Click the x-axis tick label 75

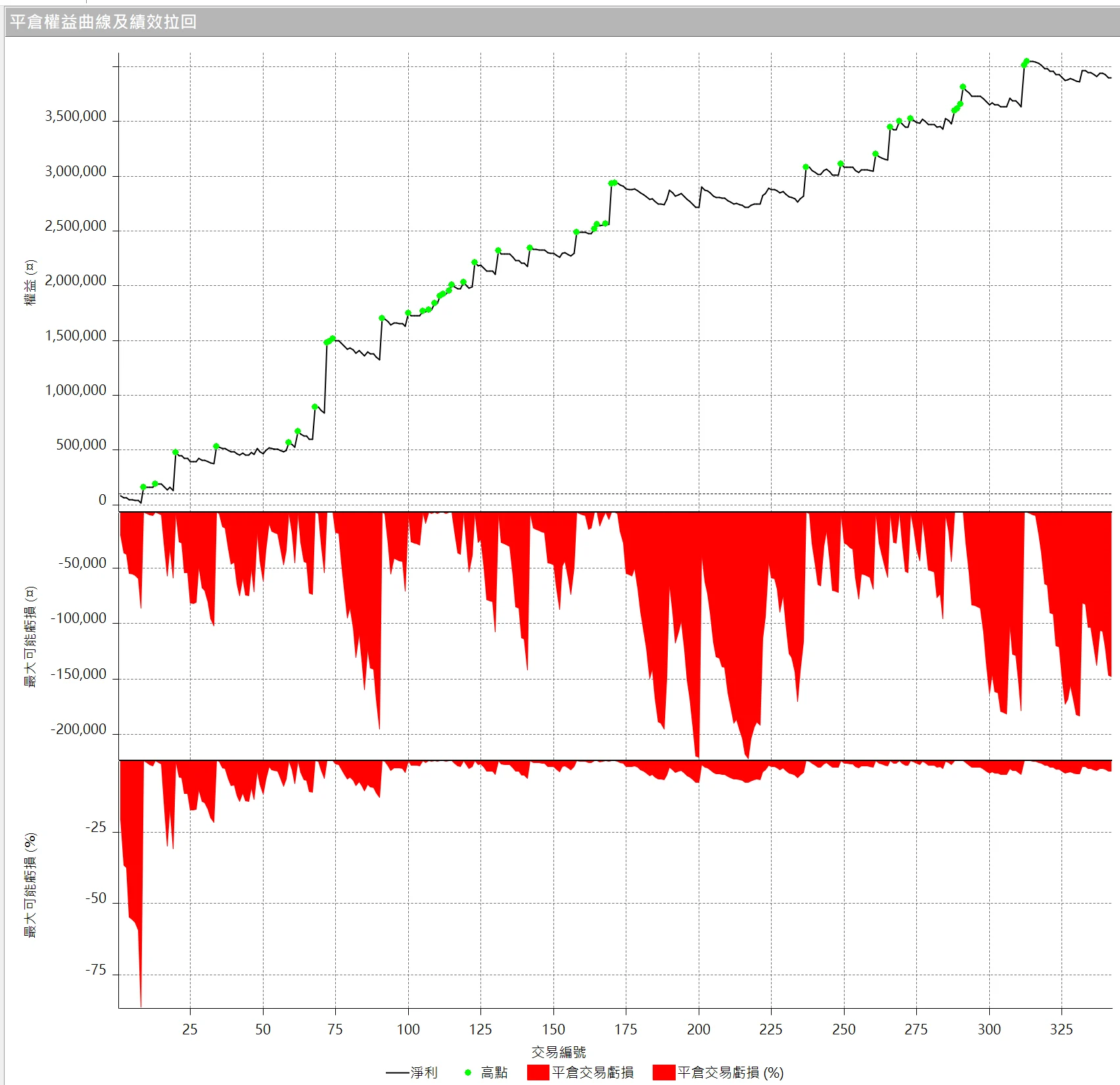point(335,1030)
